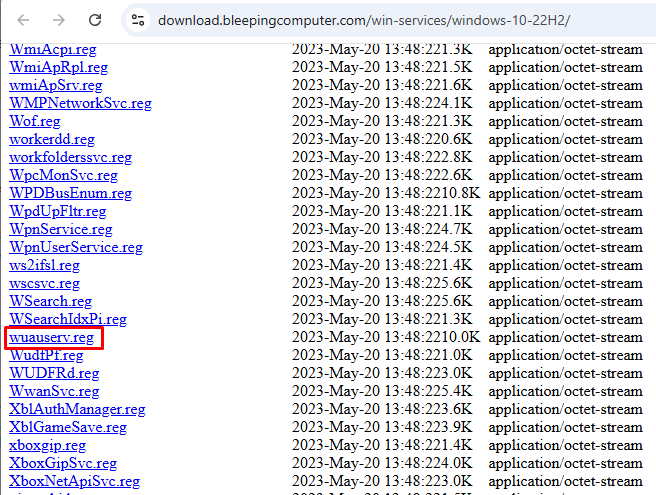Click octet-stream type in WmiApRpl.reg row
The width and height of the screenshot is (656, 495).
[565, 67]
